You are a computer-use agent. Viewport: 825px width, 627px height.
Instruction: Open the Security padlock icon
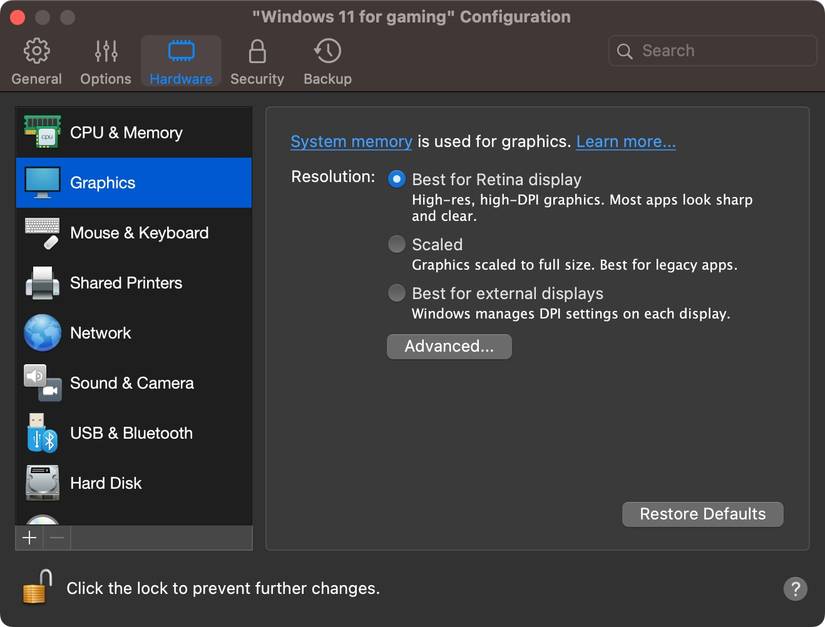click(x=257, y=51)
